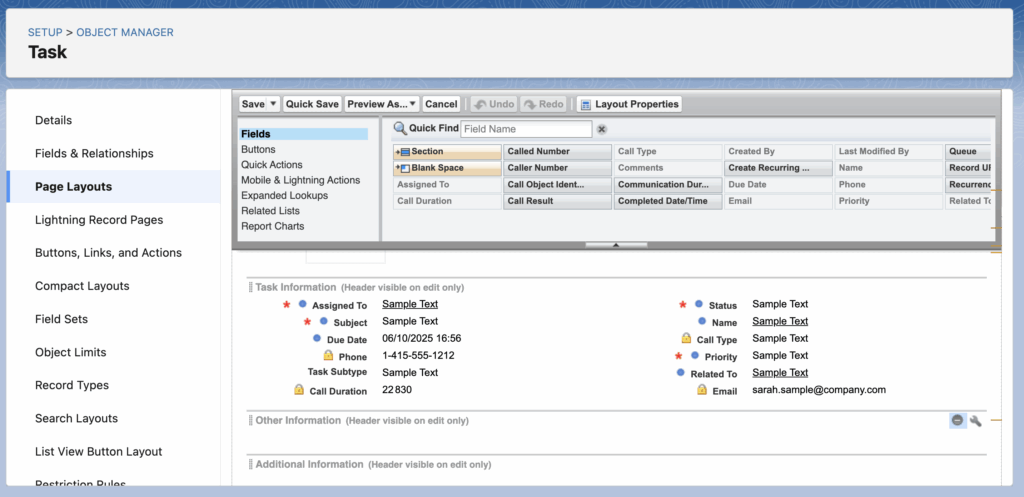Open Other Information section properties wrench
This screenshot has width=1024, height=497.
[x=976, y=420]
